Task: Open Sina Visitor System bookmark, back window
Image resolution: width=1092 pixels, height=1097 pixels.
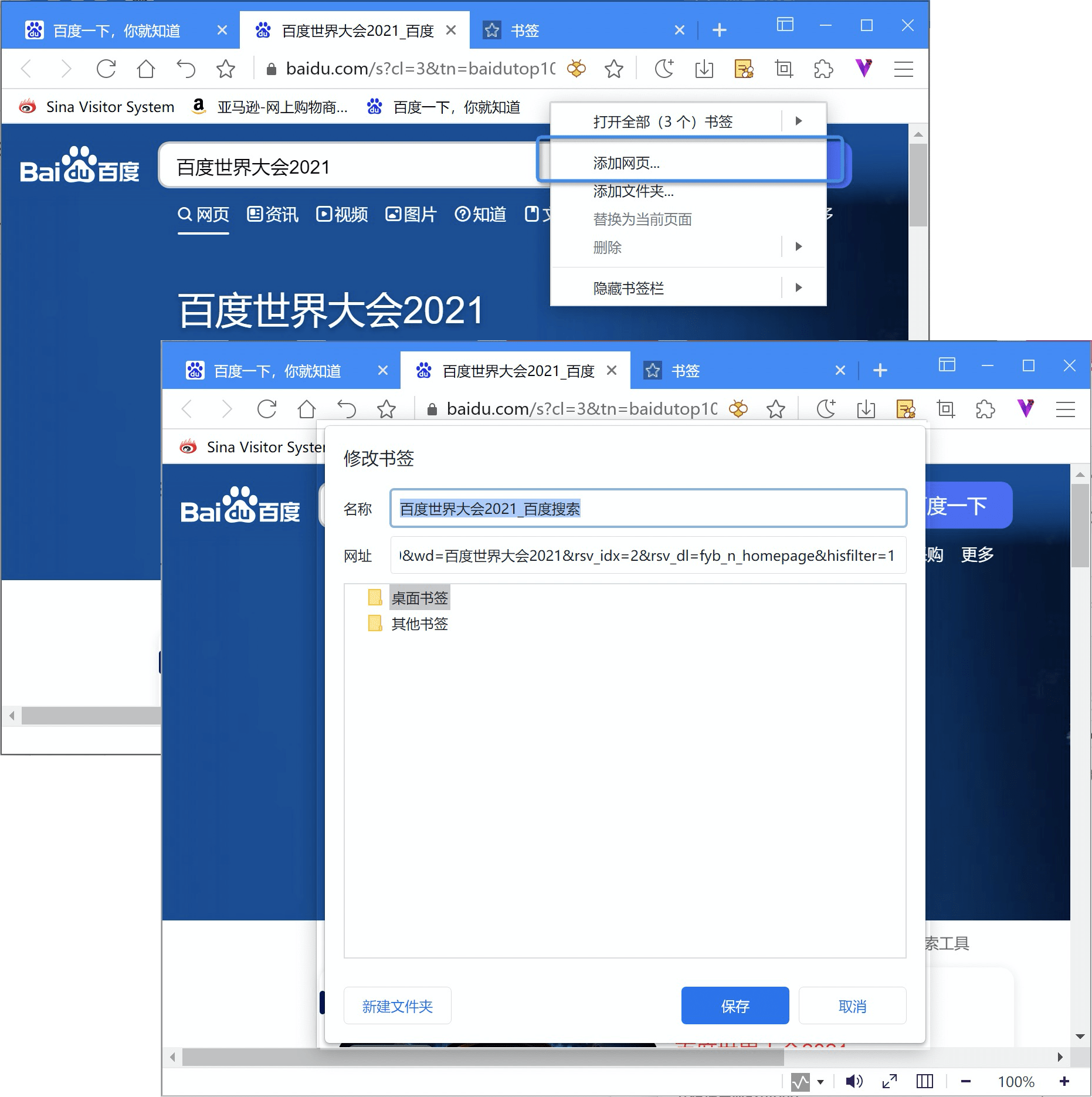Action: click(x=97, y=107)
